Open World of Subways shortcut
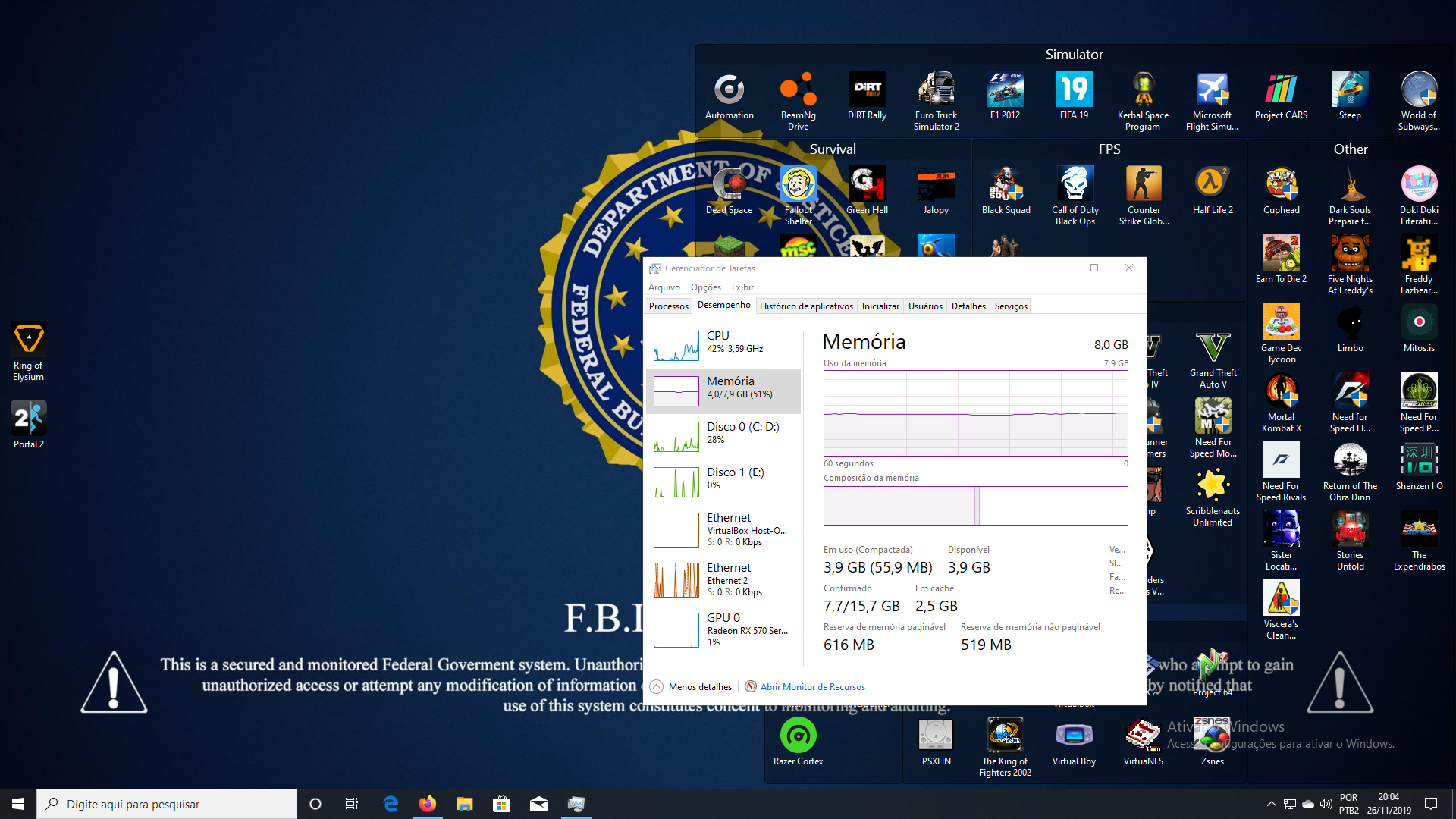This screenshot has width=1456, height=819. pos(1419,102)
